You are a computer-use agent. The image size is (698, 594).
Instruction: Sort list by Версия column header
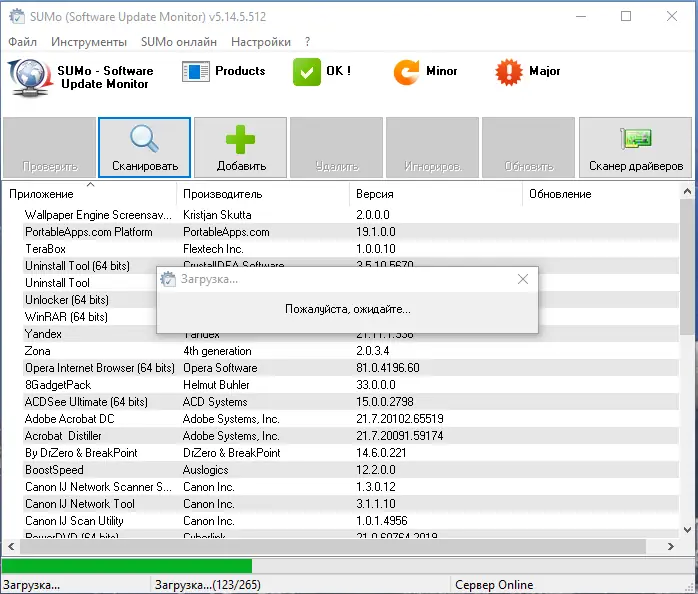pyautogui.click(x=435, y=194)
